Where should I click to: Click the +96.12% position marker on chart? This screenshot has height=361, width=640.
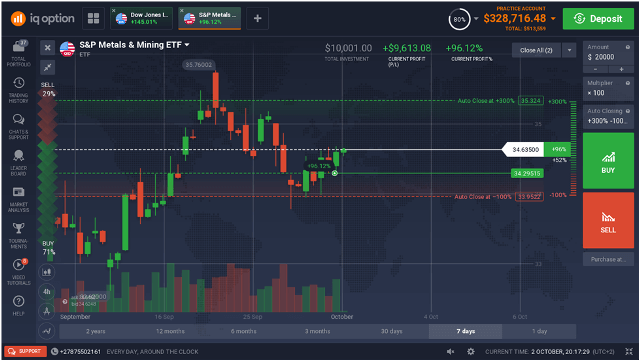tap(318, 166)
